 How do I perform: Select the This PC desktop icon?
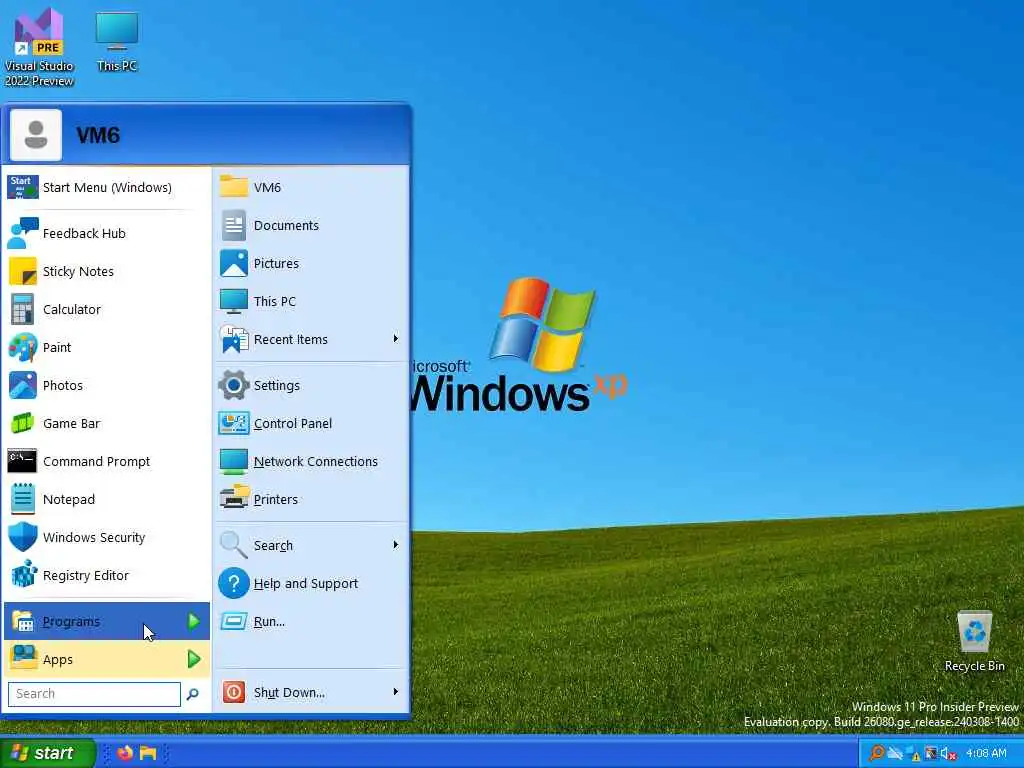click(117, 40)
